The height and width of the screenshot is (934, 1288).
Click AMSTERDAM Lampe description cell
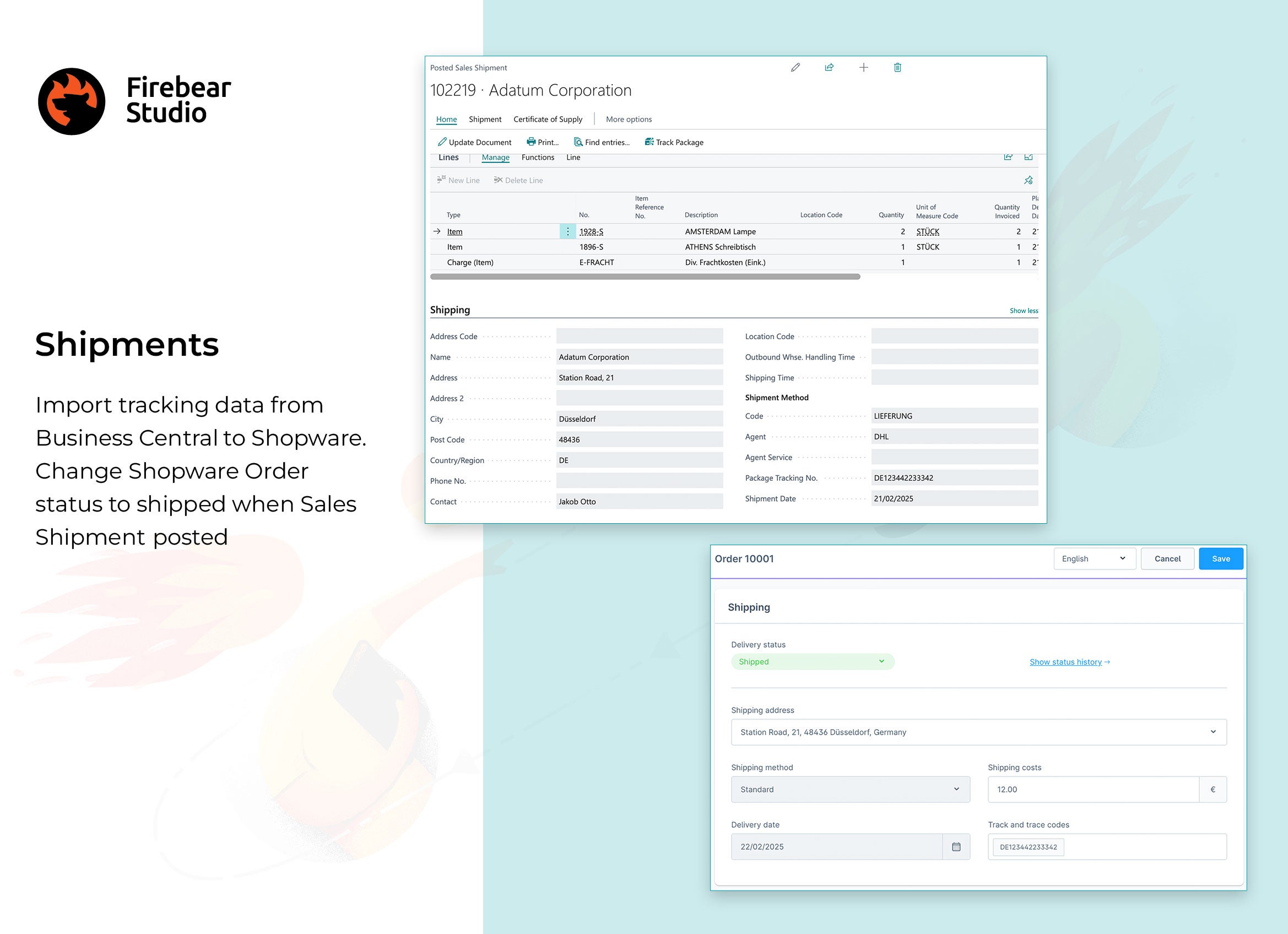720,232
